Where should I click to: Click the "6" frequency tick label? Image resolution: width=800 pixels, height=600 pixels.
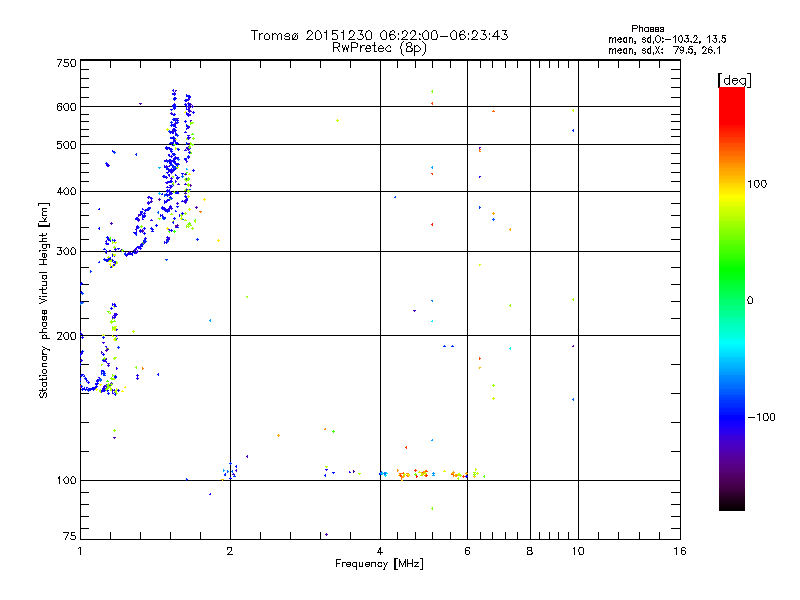click(x=467, y=551)
